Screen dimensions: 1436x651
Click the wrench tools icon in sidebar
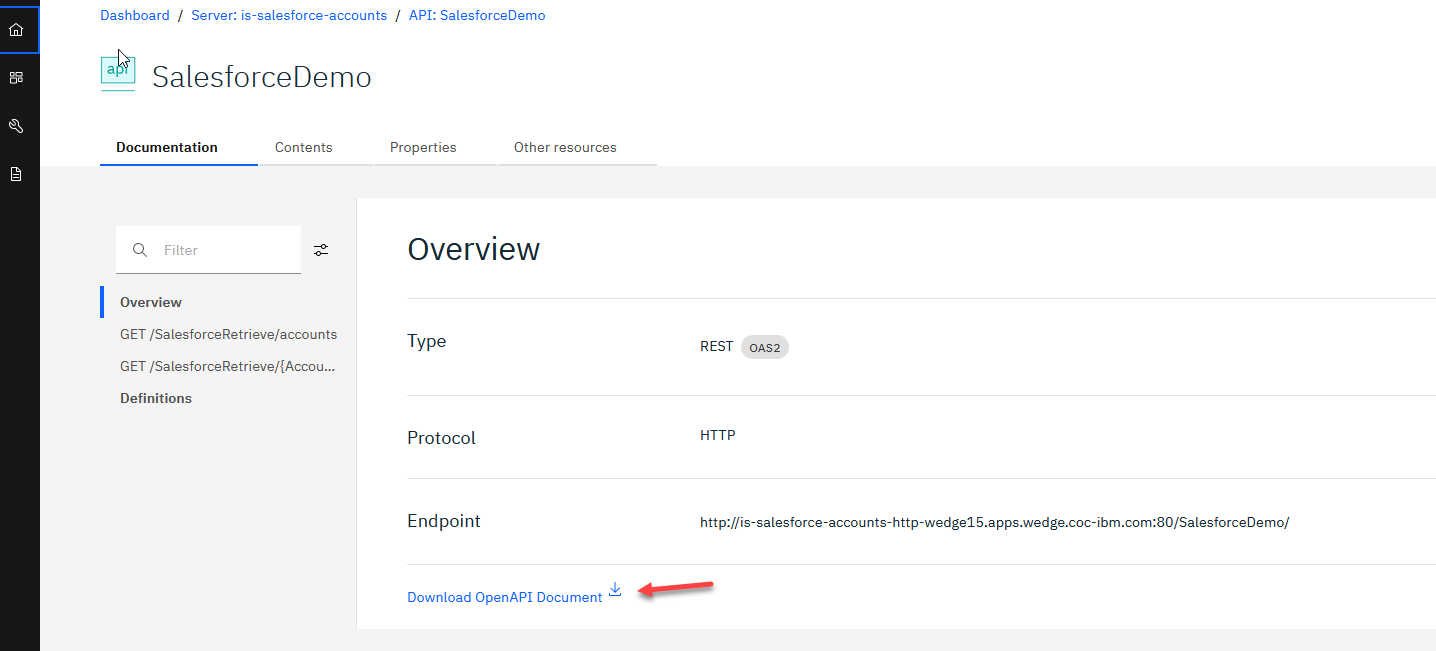tap(16, 126)
